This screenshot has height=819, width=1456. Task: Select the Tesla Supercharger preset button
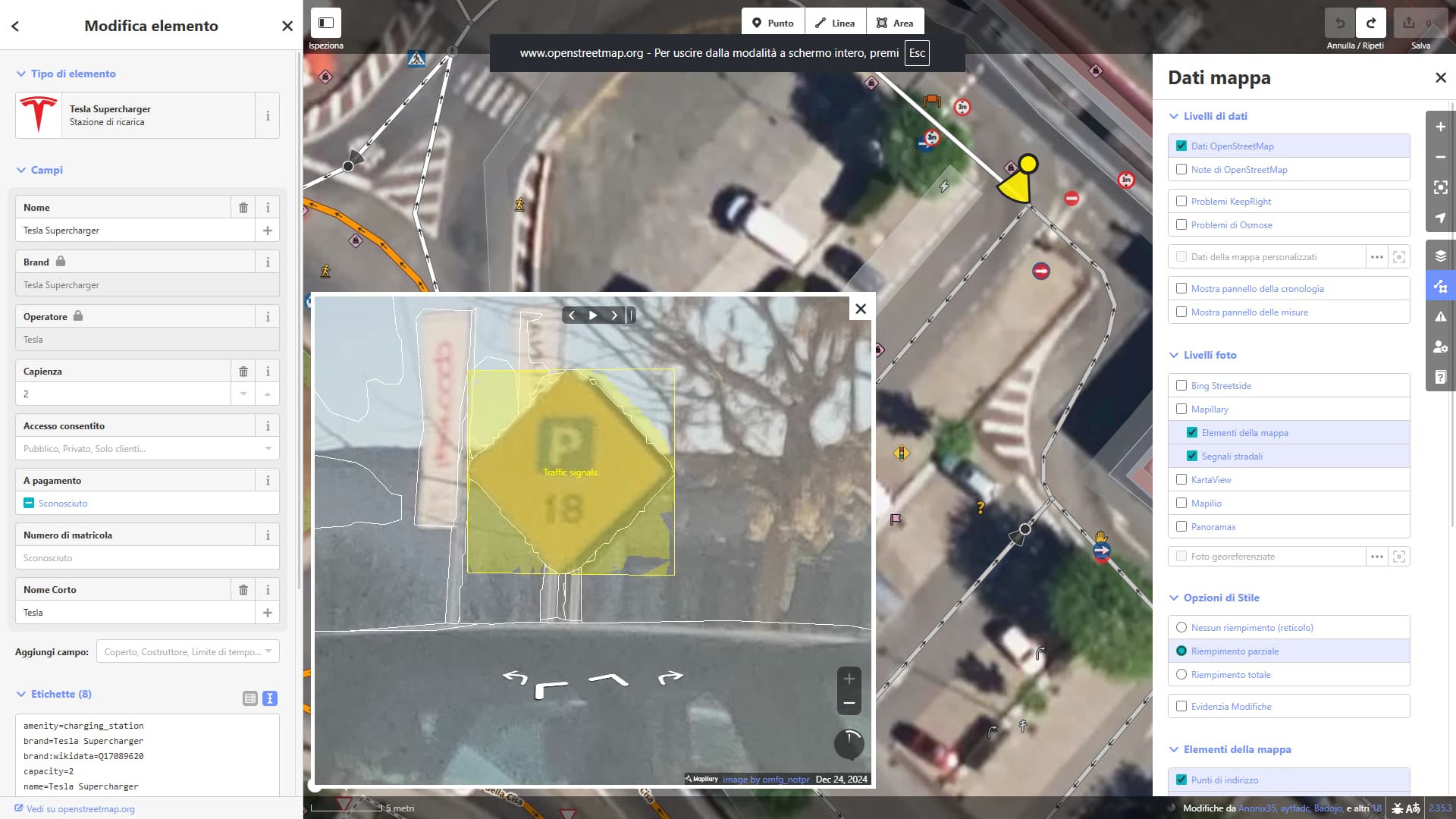point(135,116)
